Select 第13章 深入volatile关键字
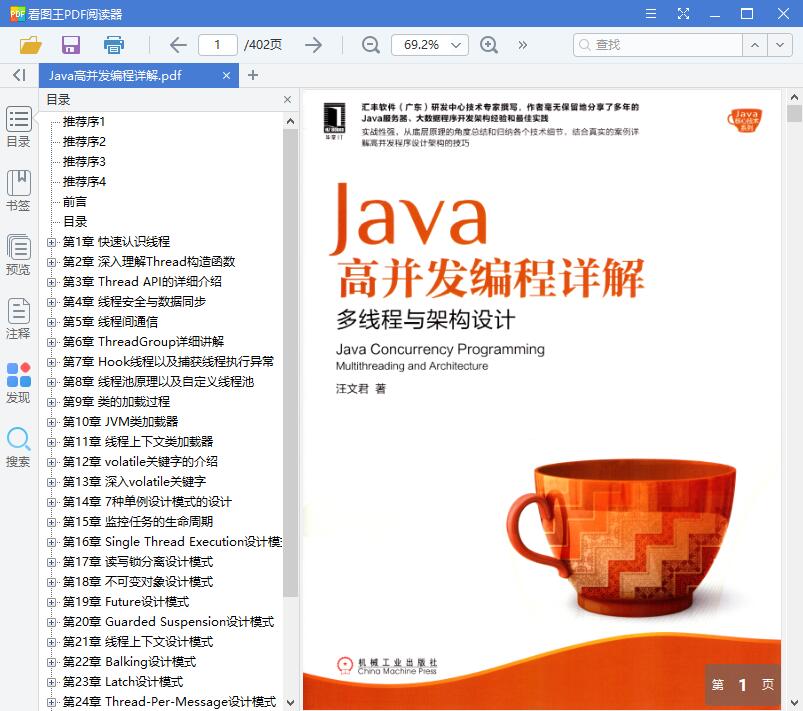Image resolution: width=803 pixels, height=711 pixels. pos(134,482)
